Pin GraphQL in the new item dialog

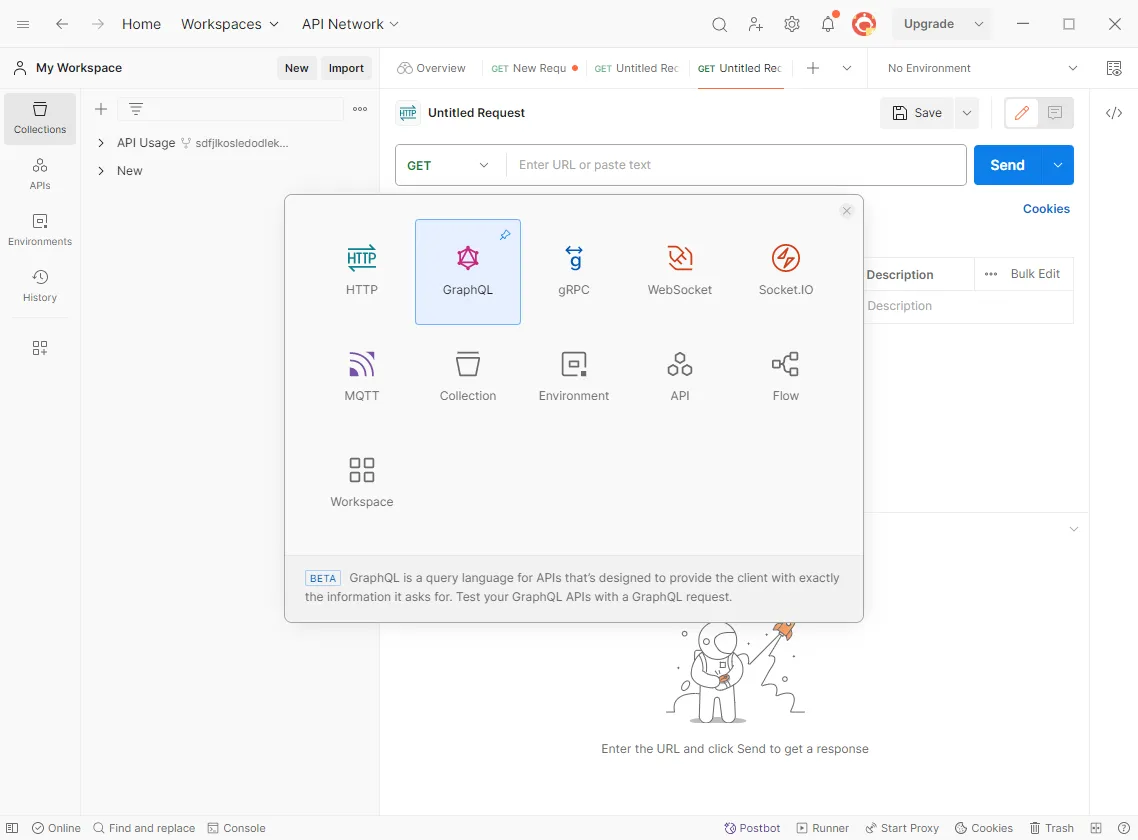505,235
